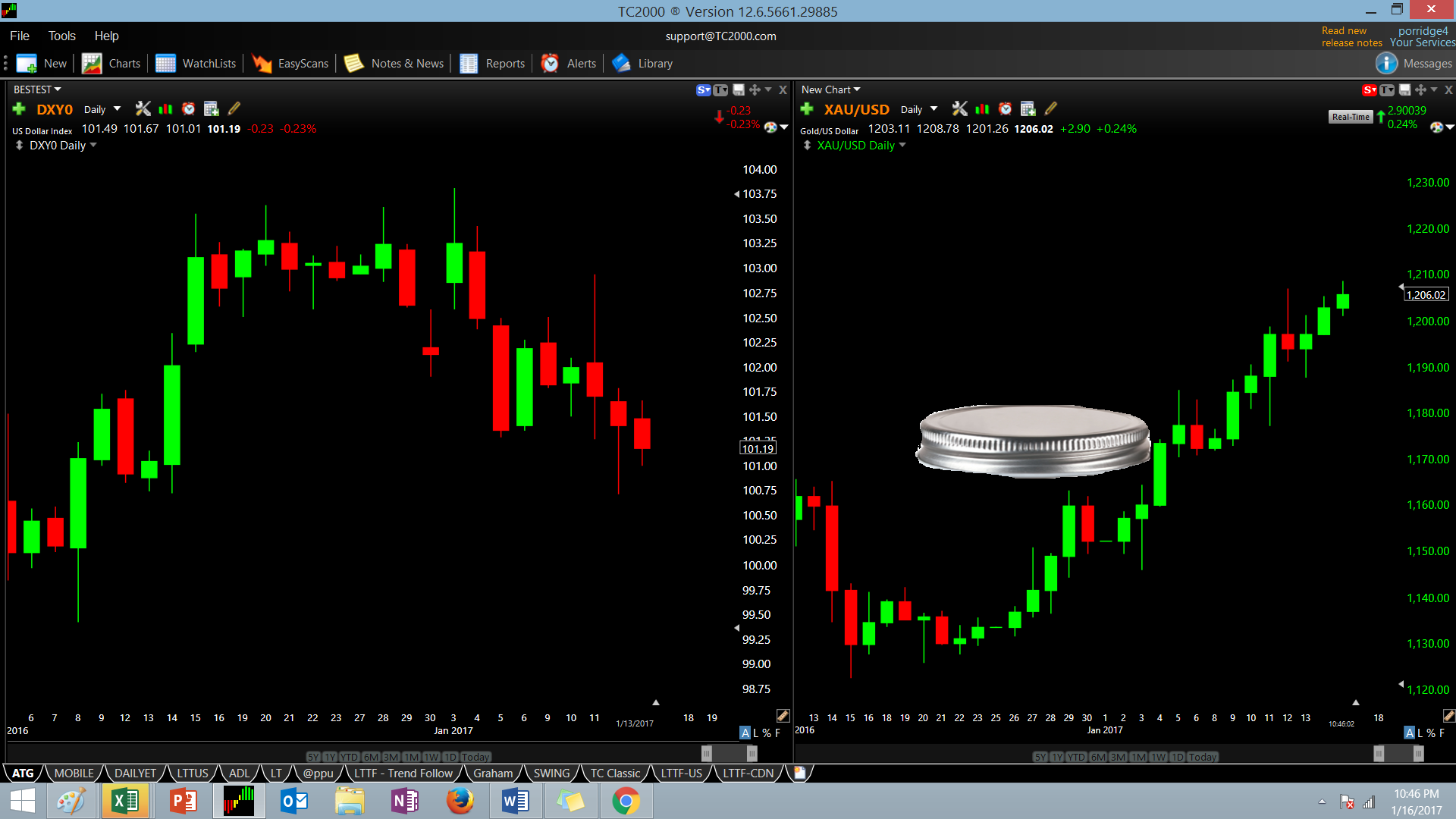The image size is (1456, 819).
Task: Toggle log scale 'L' on XAU/USD chart
Action: [1420, 733]
